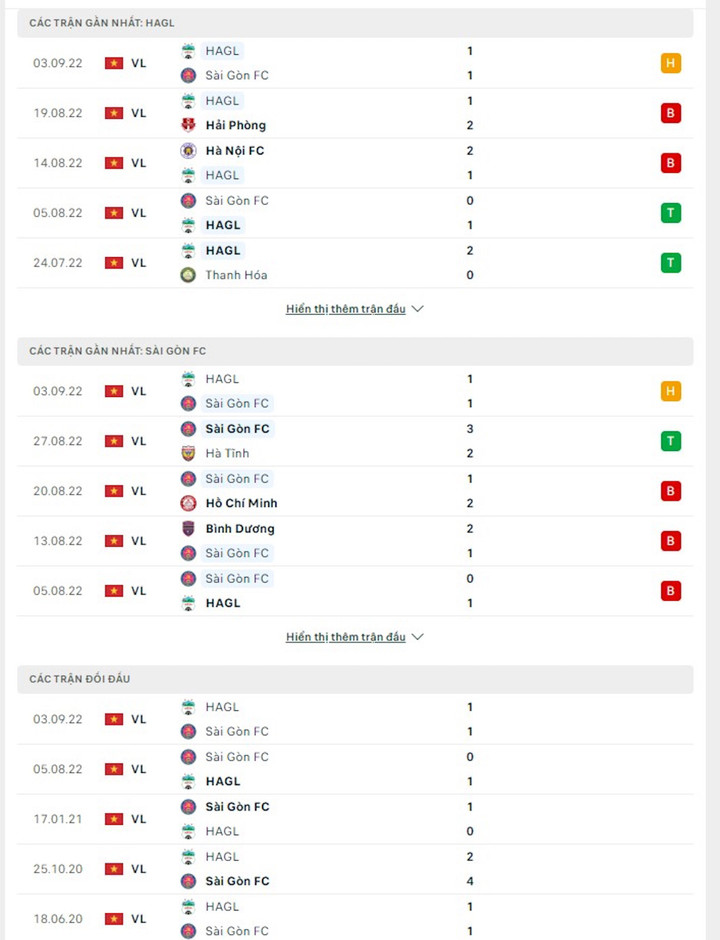
Task: Expand more matches under Sài Gòn FC section
Action: 345,637
